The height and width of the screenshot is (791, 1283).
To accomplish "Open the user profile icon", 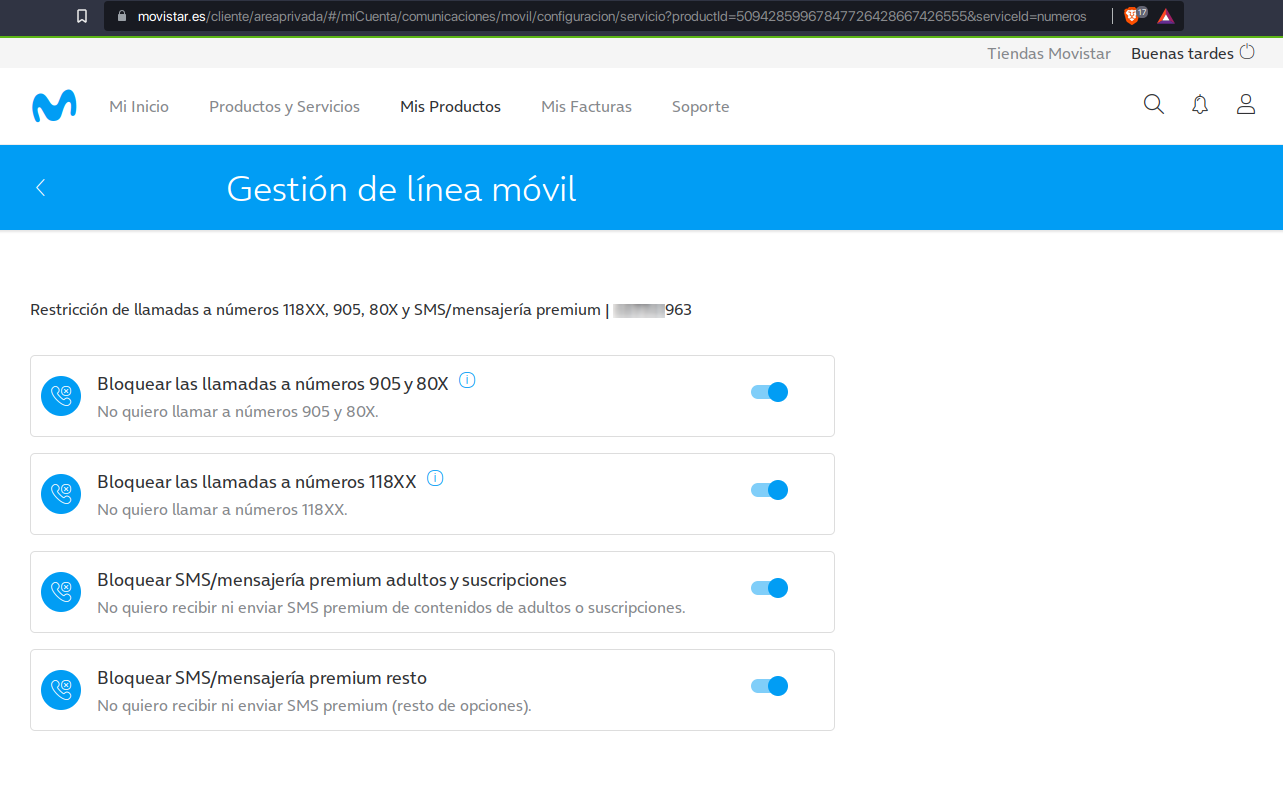I will pyautogui.click(x=1246, y=105).
